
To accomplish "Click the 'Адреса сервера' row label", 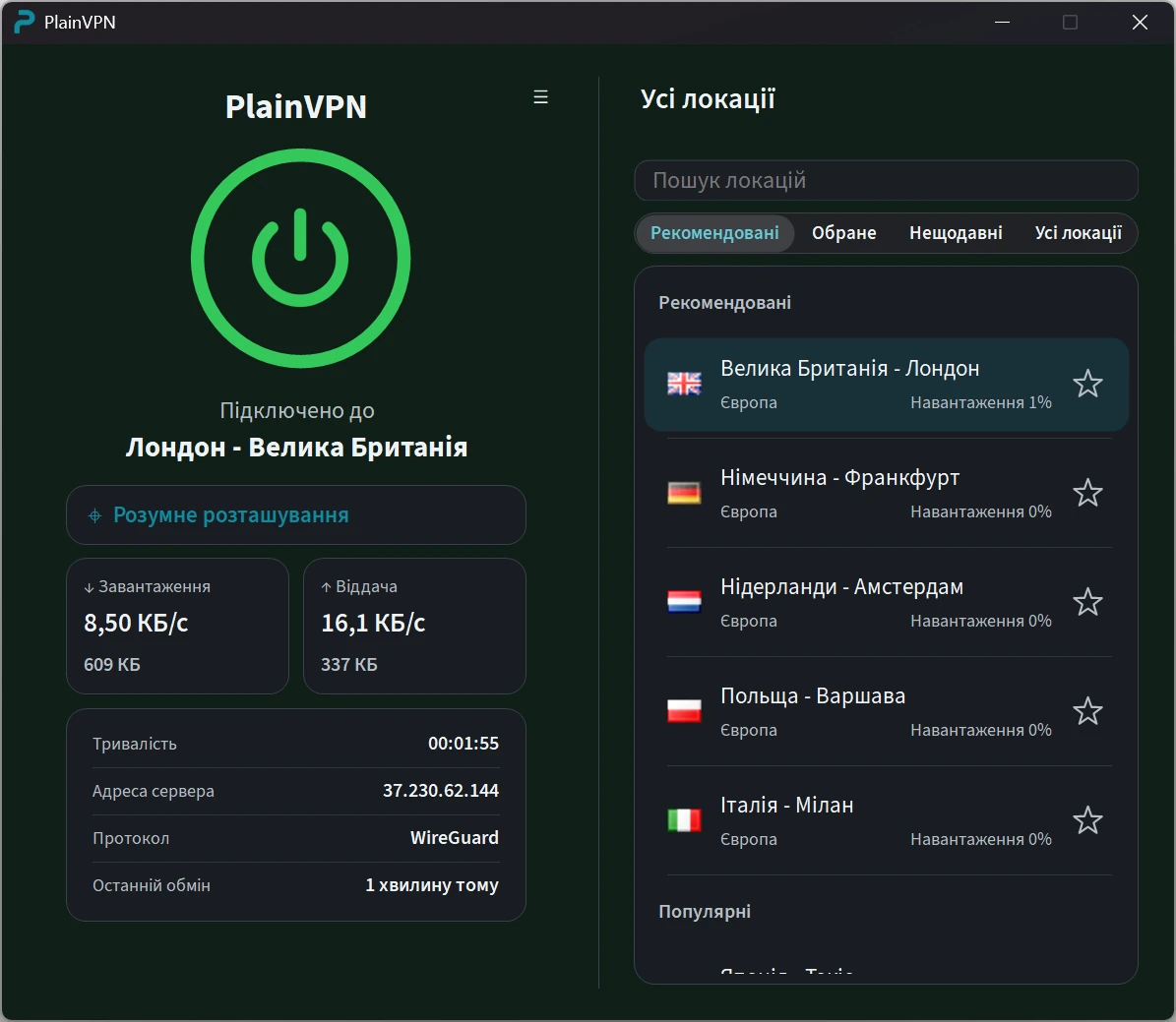I will point(153,791).
